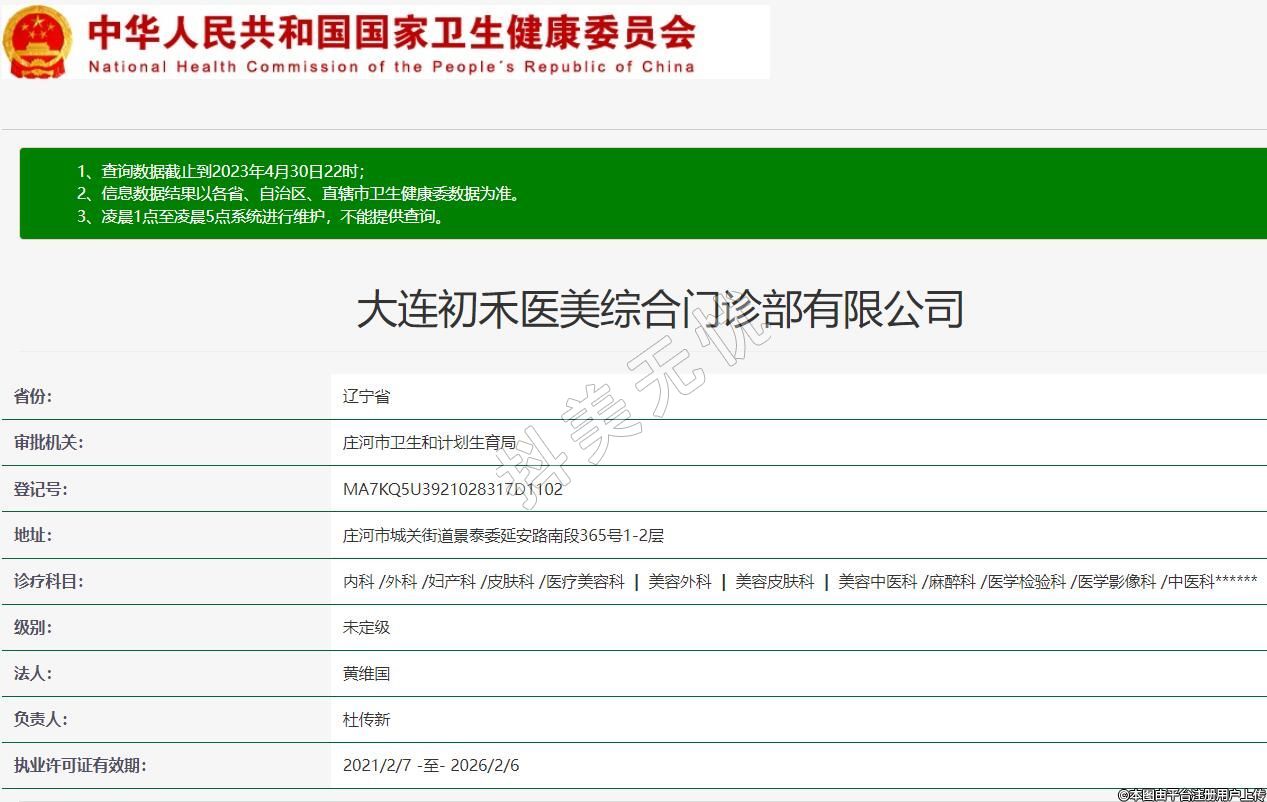Click the 中华人民共和国国家卫生健康委员会 header title
Image resolution: width=1267 pixels, height=802 pixels.
click(x=391, y=32)
